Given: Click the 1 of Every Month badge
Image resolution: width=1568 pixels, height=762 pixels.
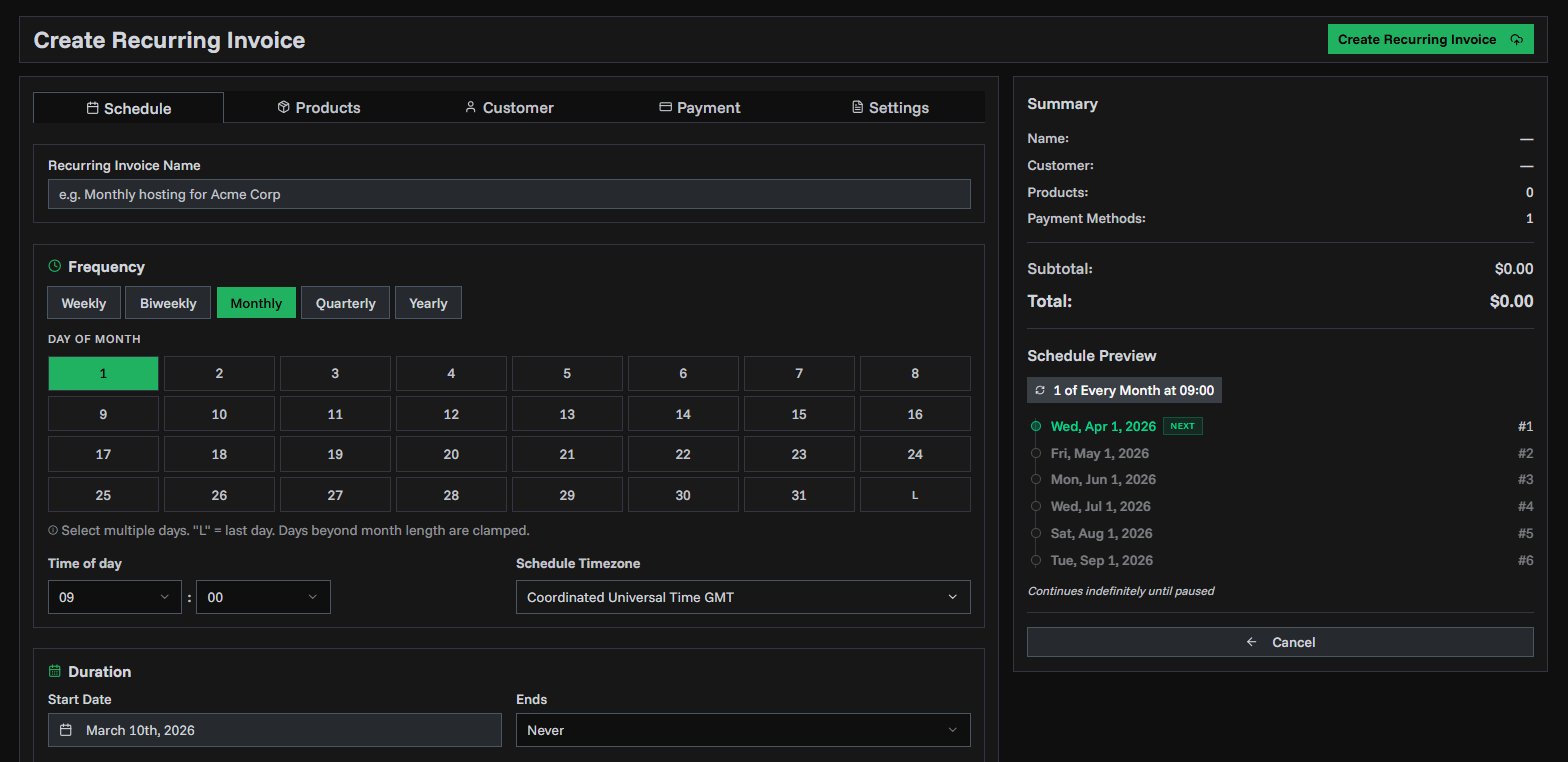Looking at the screenshot, I should point(1124,390).
